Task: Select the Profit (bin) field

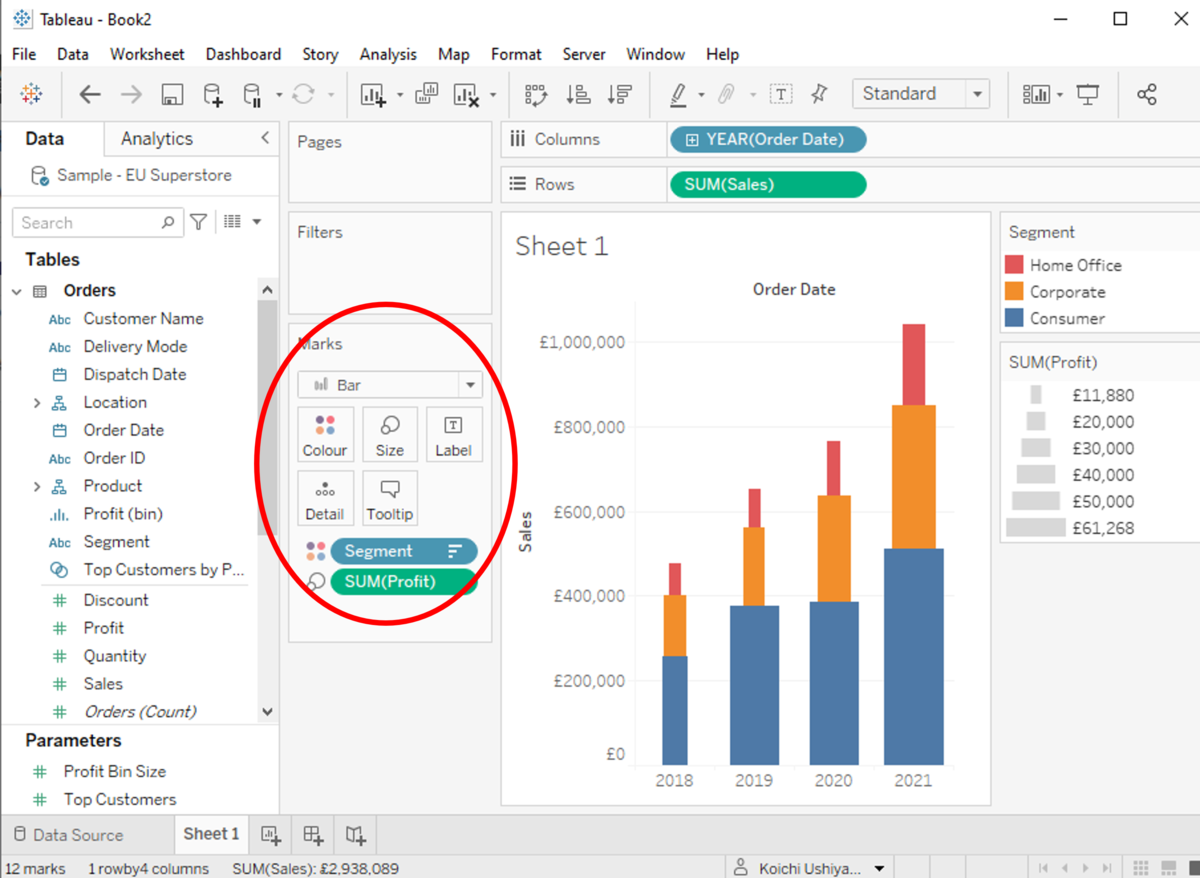Action: (x=123, y=514)
